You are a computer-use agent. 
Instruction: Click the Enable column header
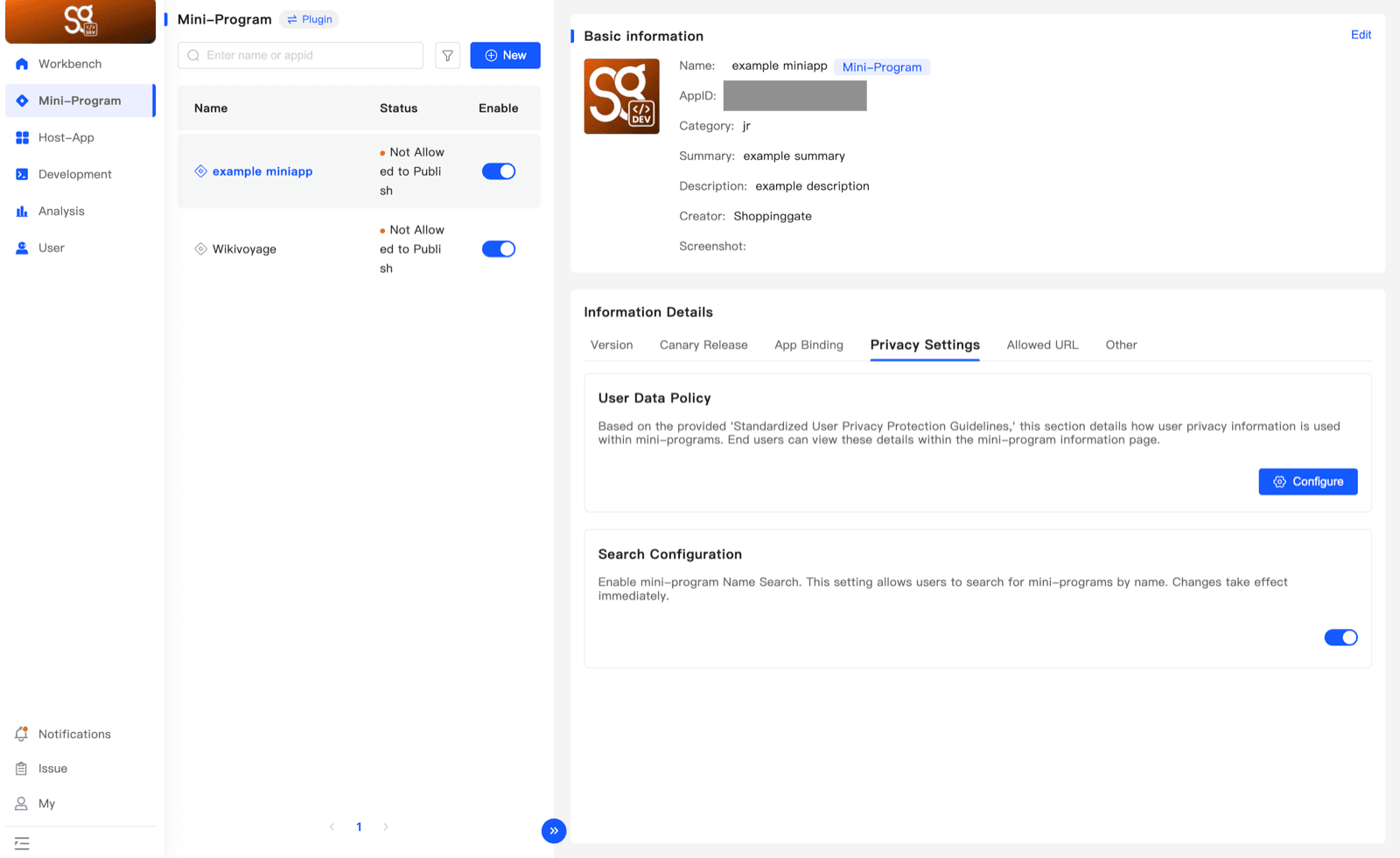(498, 108)
